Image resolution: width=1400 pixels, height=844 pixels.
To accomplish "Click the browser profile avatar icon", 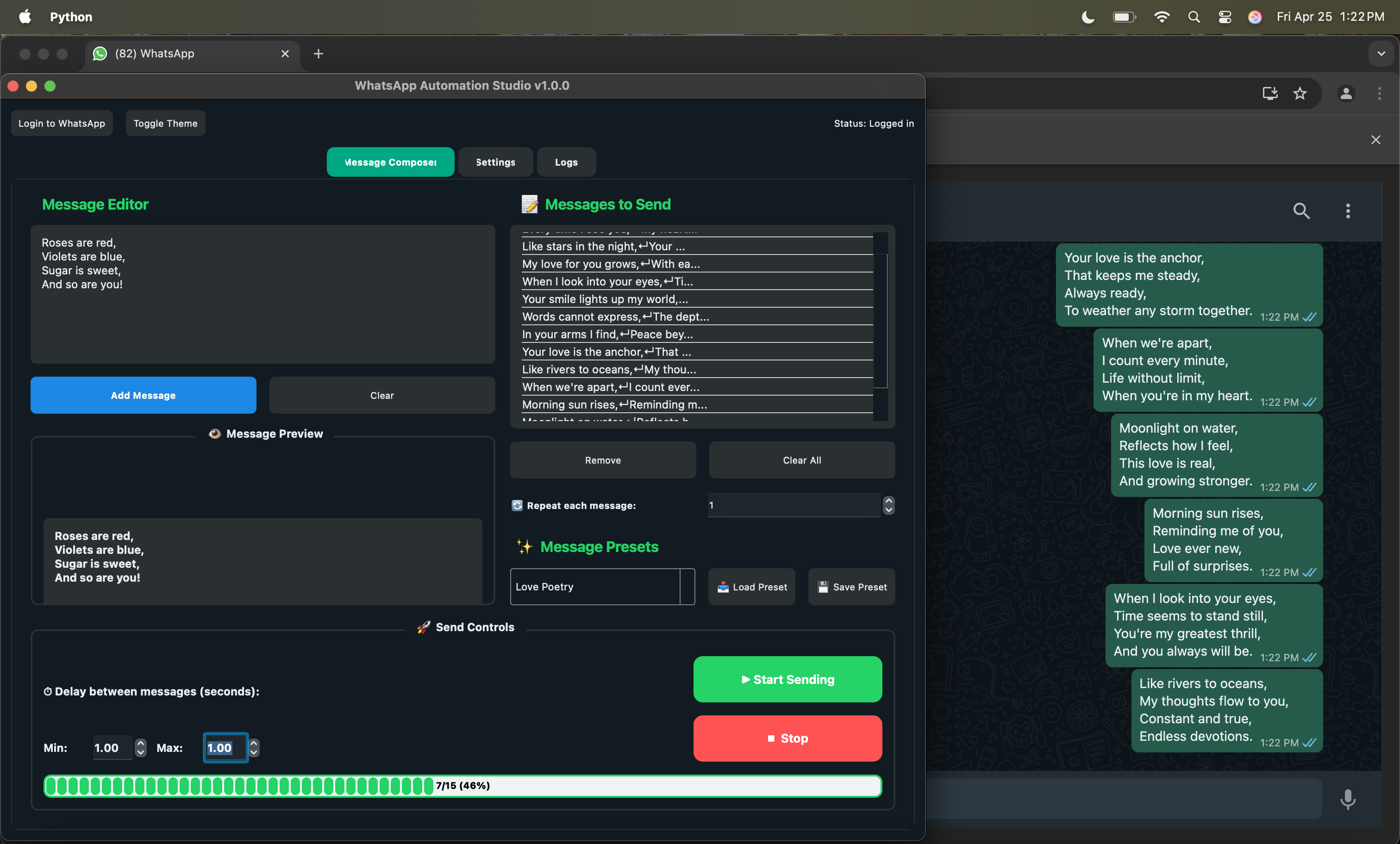I will pyautogui.click(x=1346, y=94).
